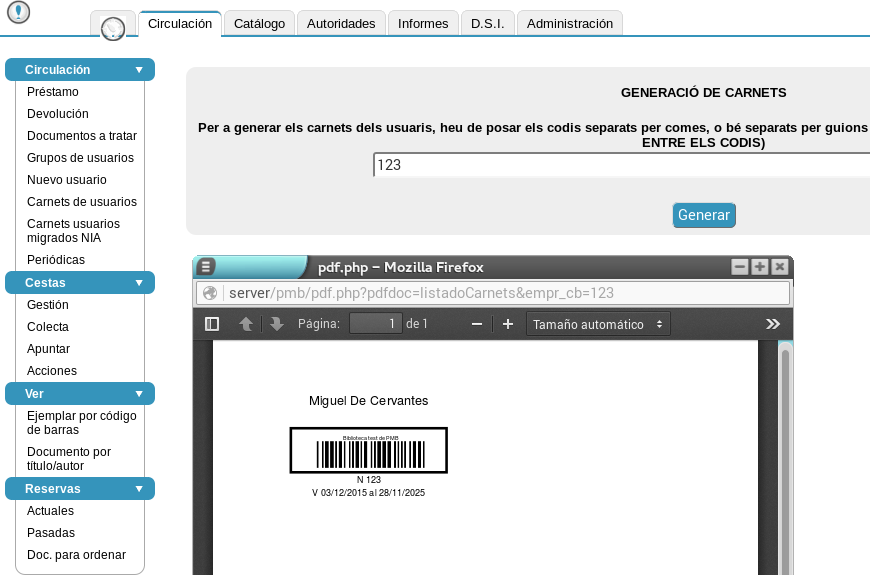The height and width of the screenshot is (575, 870).
Task: Zoom out the PDF document
Action: (477, 324)
